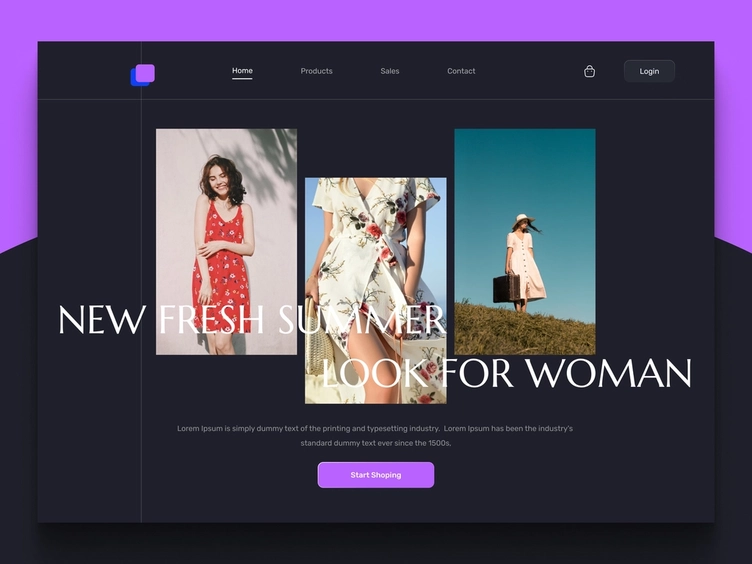Click the Login button
Viewport: 752px width, 564px height.
coord(649,71)
